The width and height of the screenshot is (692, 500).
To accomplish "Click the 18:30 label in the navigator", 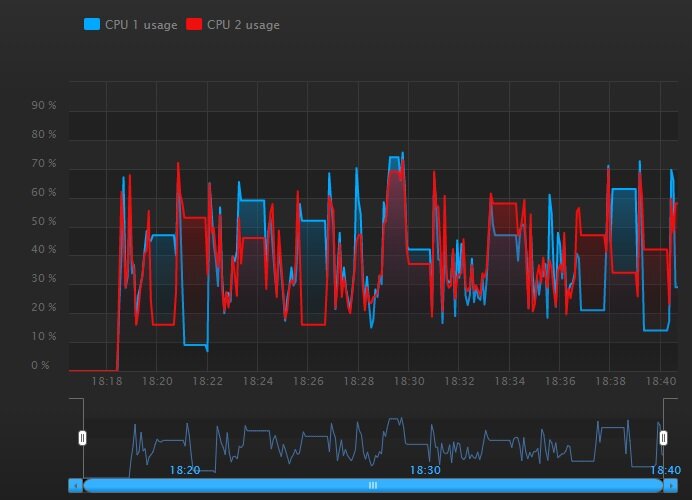I will tap(425, 470).
